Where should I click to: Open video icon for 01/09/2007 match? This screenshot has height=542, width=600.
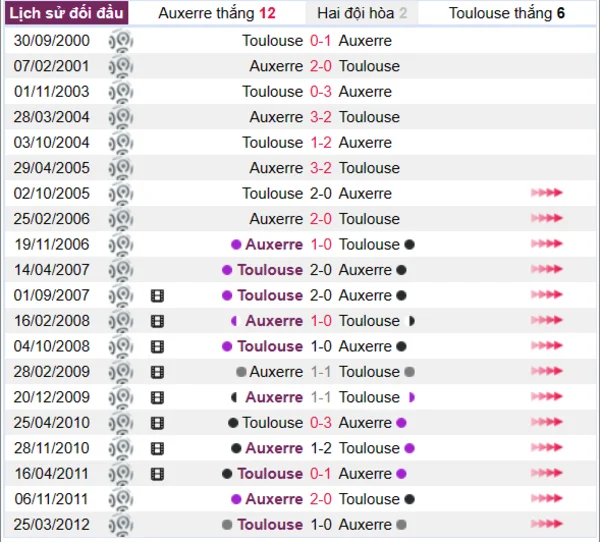pyautogui.click(x=157, y=295)
